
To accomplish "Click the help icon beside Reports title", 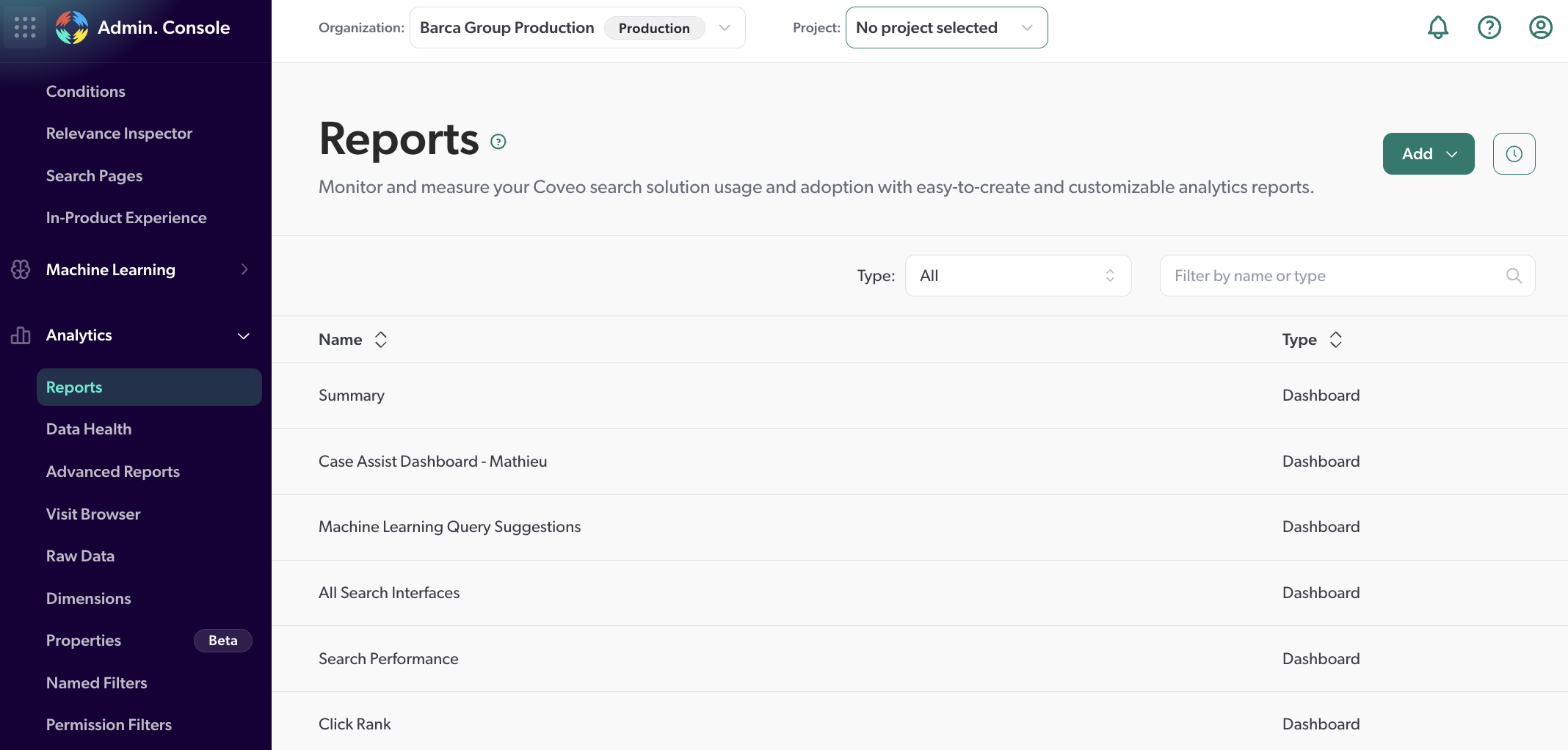I will pyautogui.click(x=498, y=142).
